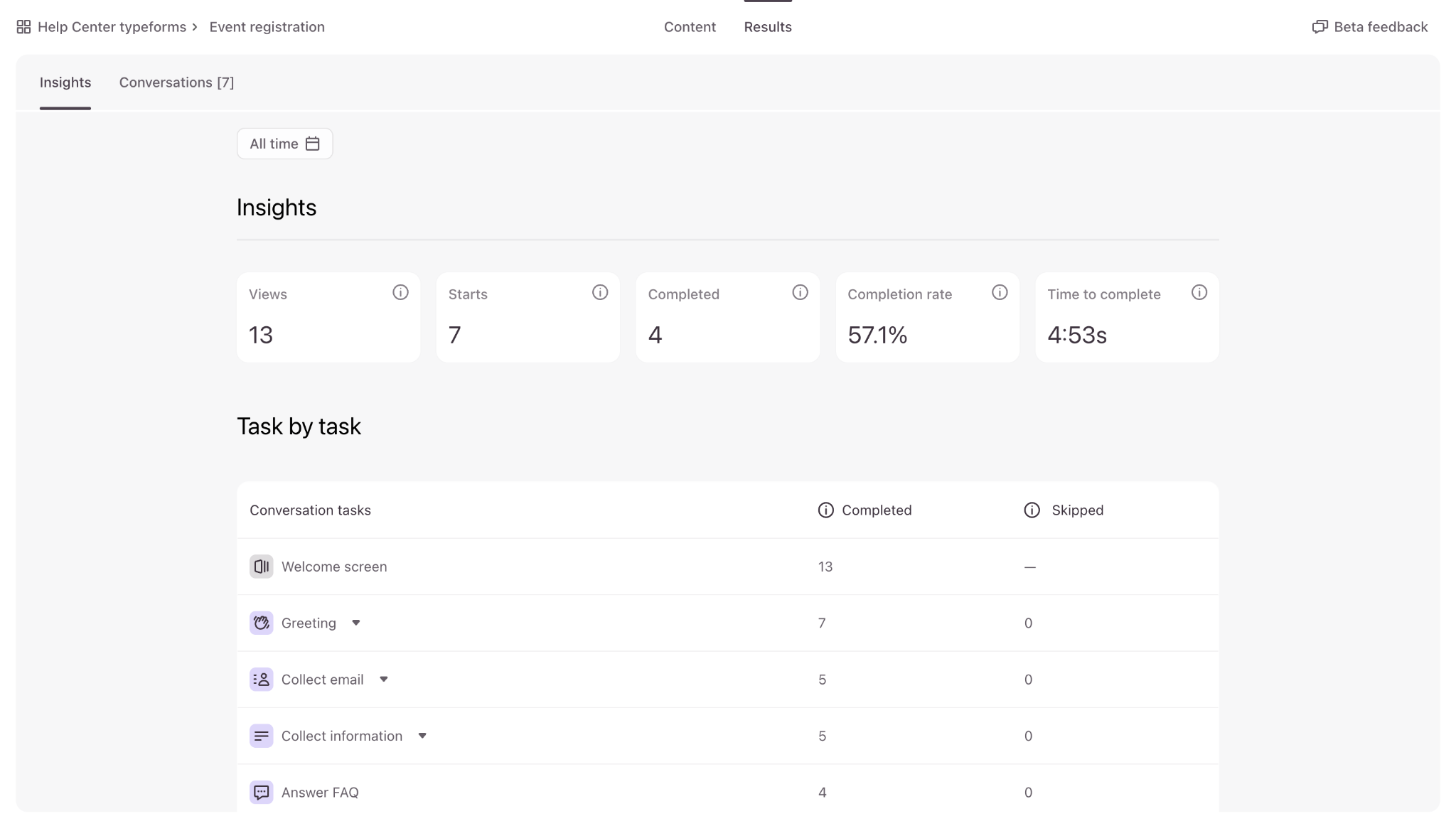Click info icon on Completed metric card
The height and width of the screenshot is (826, 1456).
[800, 292]
